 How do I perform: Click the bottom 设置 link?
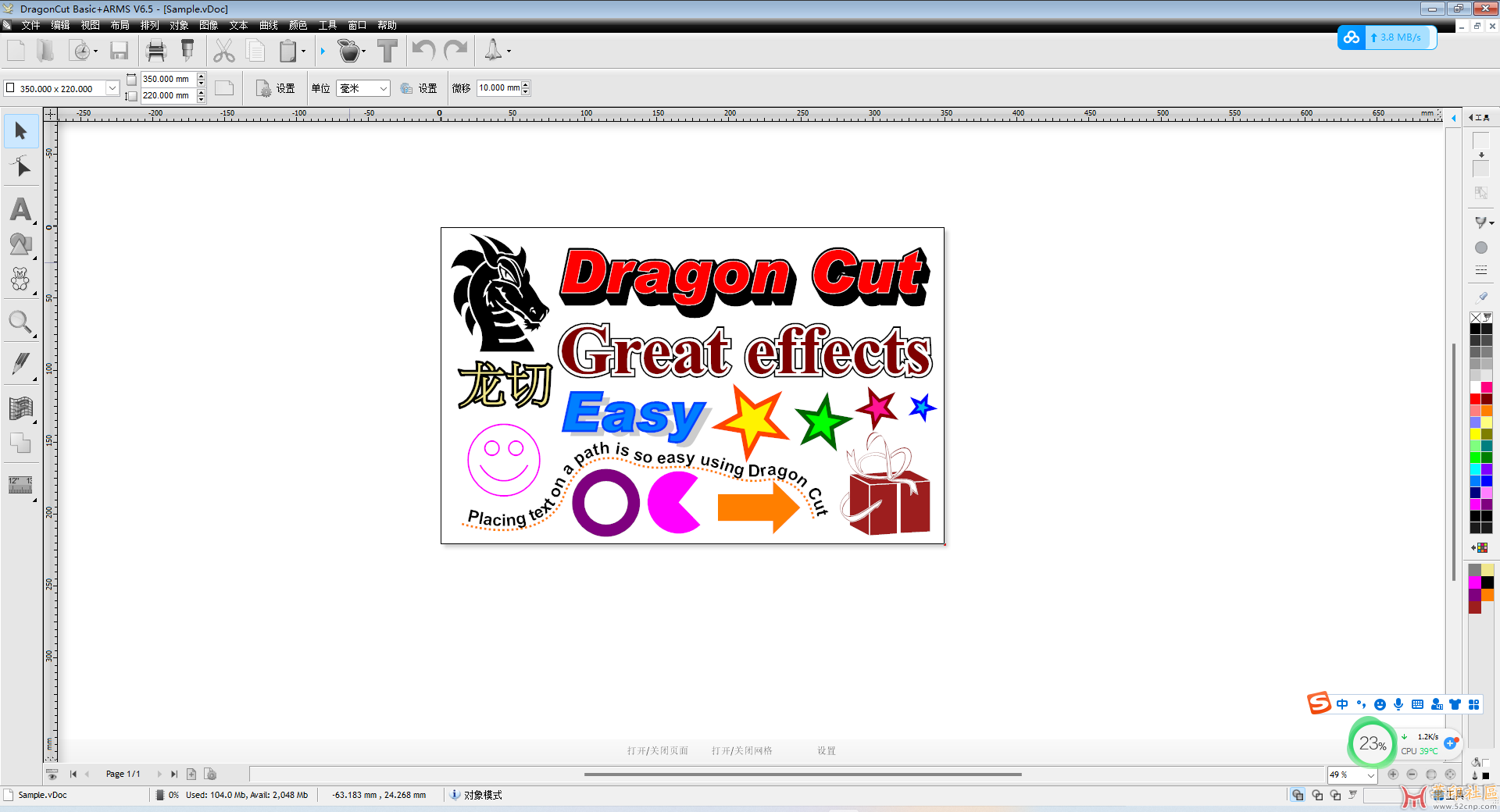(x=826, y=750)
